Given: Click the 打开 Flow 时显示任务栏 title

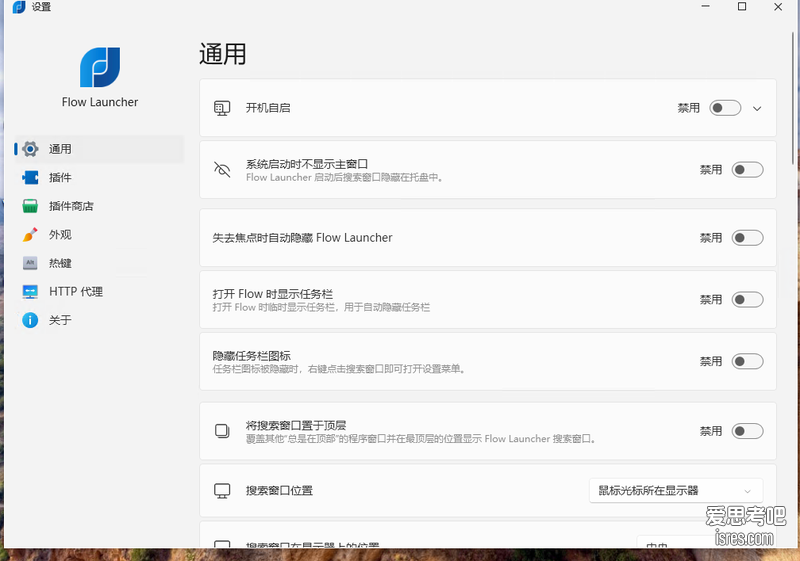Looking at the screenshot, I should coord(272,294).
